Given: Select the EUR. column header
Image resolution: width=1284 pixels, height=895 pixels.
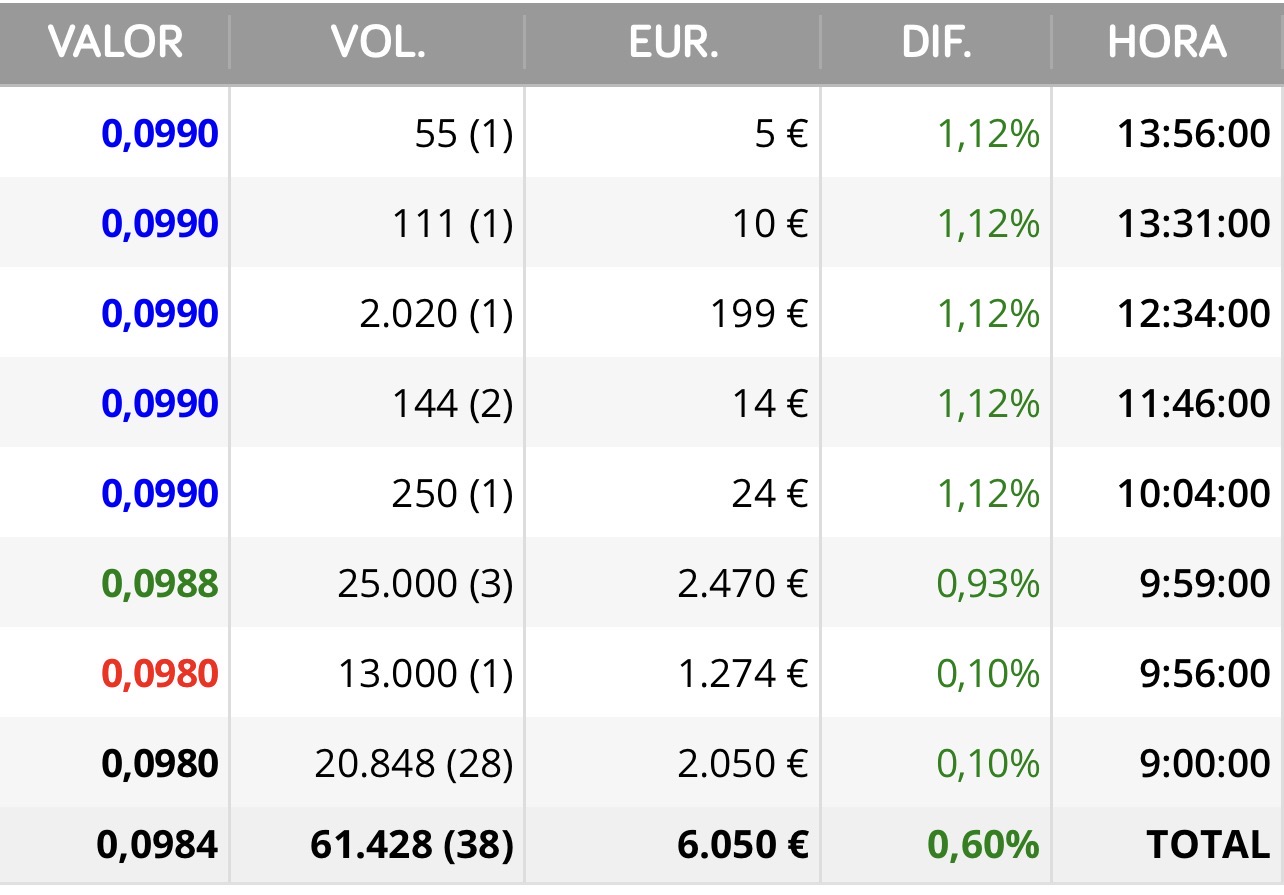Looking at the screenshot, I should [673, 42].
